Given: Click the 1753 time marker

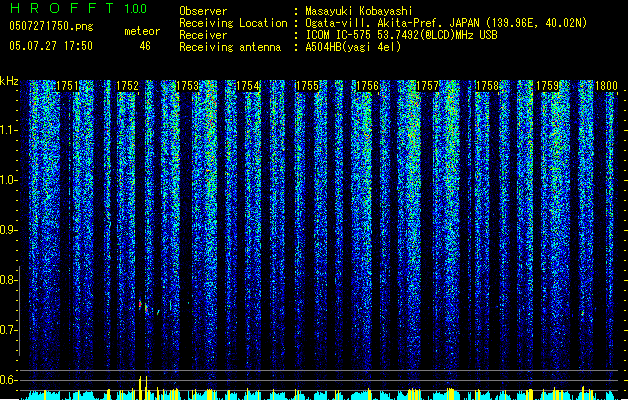Looking at the screenshot, I should coord(188,86).
